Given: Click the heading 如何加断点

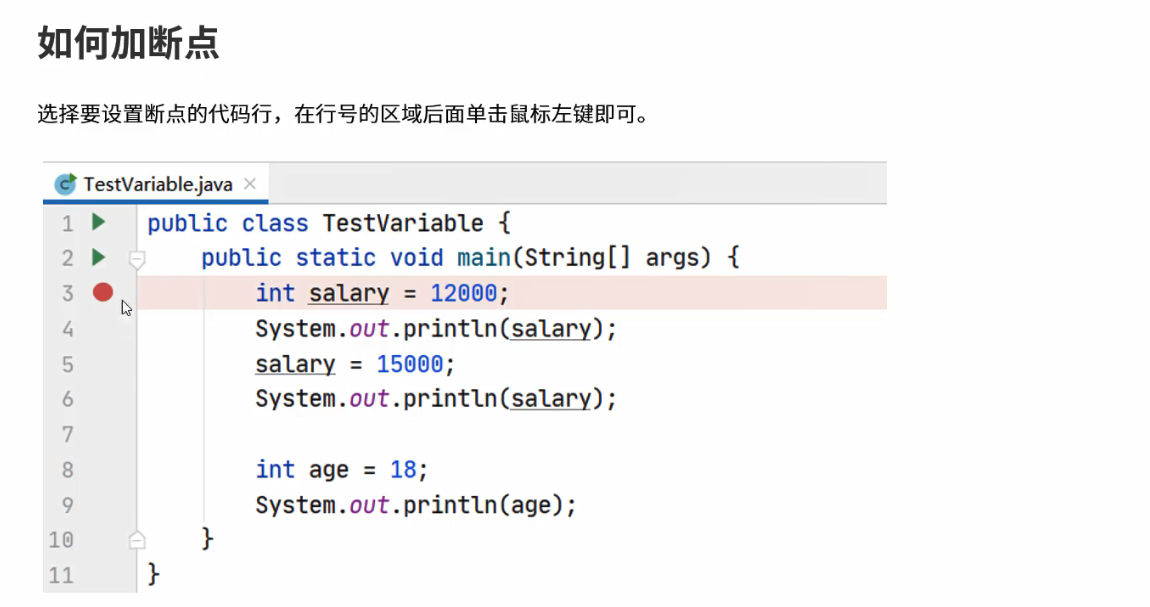Looking at the screenshot, I should [128, 43].
